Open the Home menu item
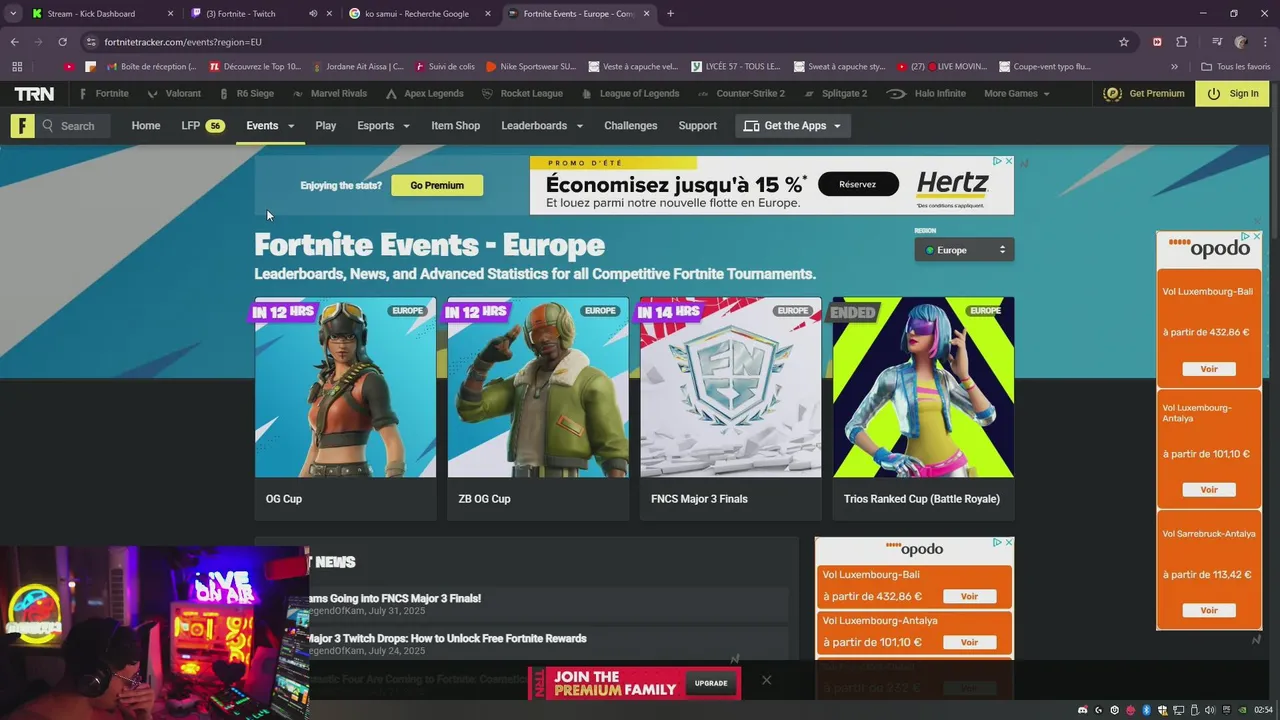 (145, 126)
